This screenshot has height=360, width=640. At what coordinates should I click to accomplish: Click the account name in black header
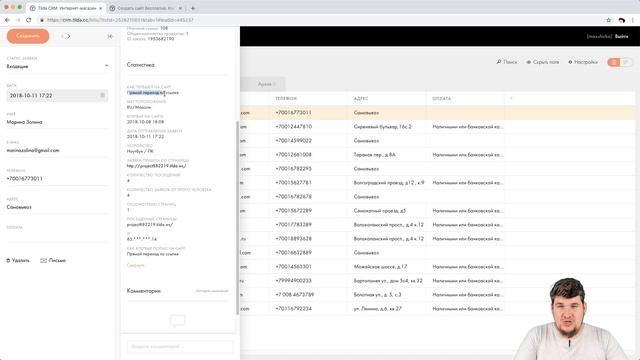point(599,36)
